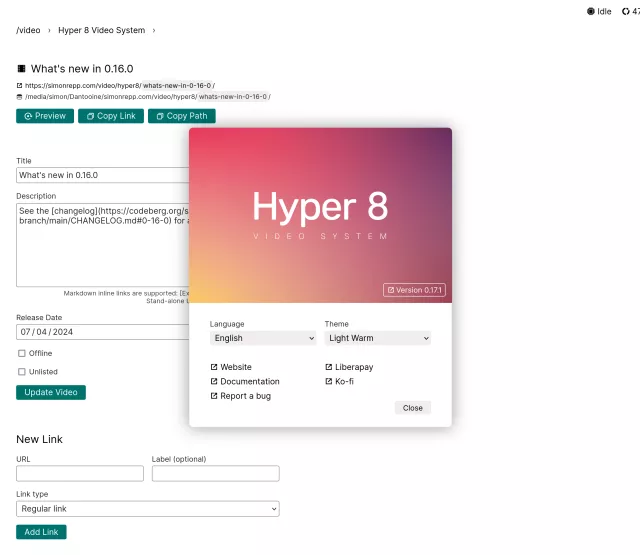
Task: Click the Idle status indicator icon
Action: click(x=590, y=12)
